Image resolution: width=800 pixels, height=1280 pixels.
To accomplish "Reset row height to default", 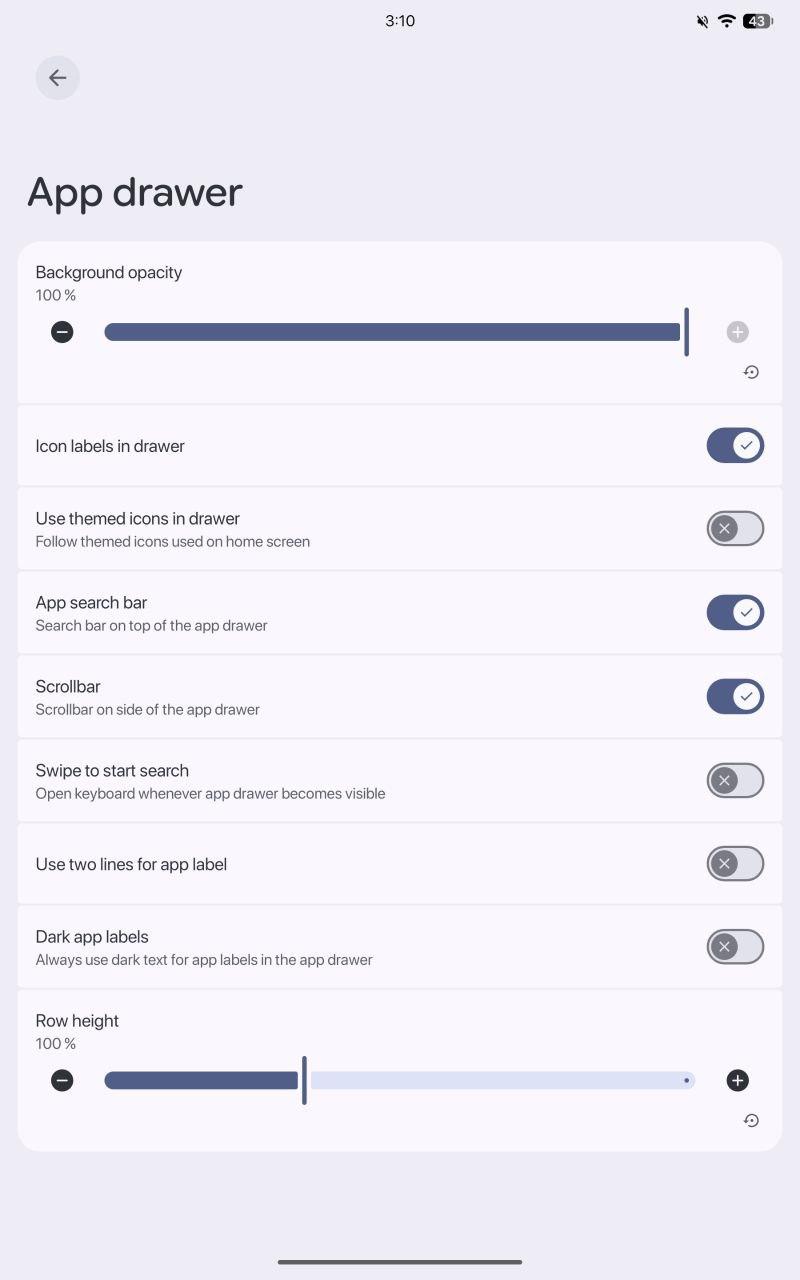I will tap(751, 1120).
